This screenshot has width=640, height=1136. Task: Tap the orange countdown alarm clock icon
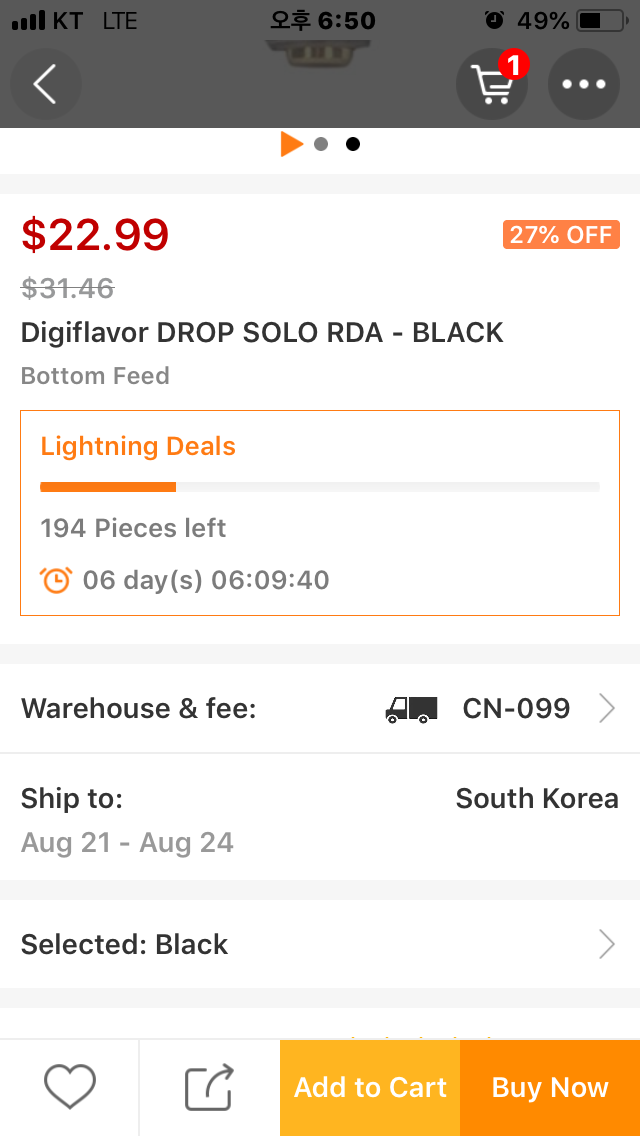(56, 580)
